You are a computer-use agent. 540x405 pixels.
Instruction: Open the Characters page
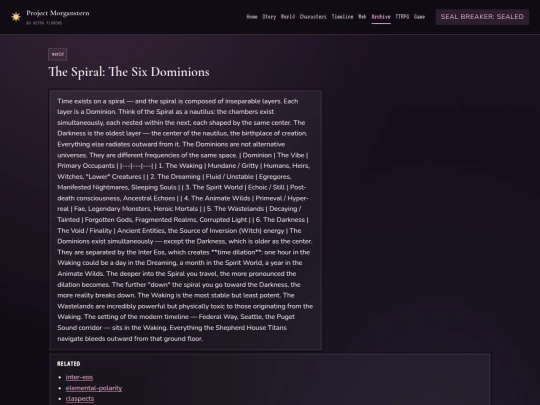tap(313, 17)
